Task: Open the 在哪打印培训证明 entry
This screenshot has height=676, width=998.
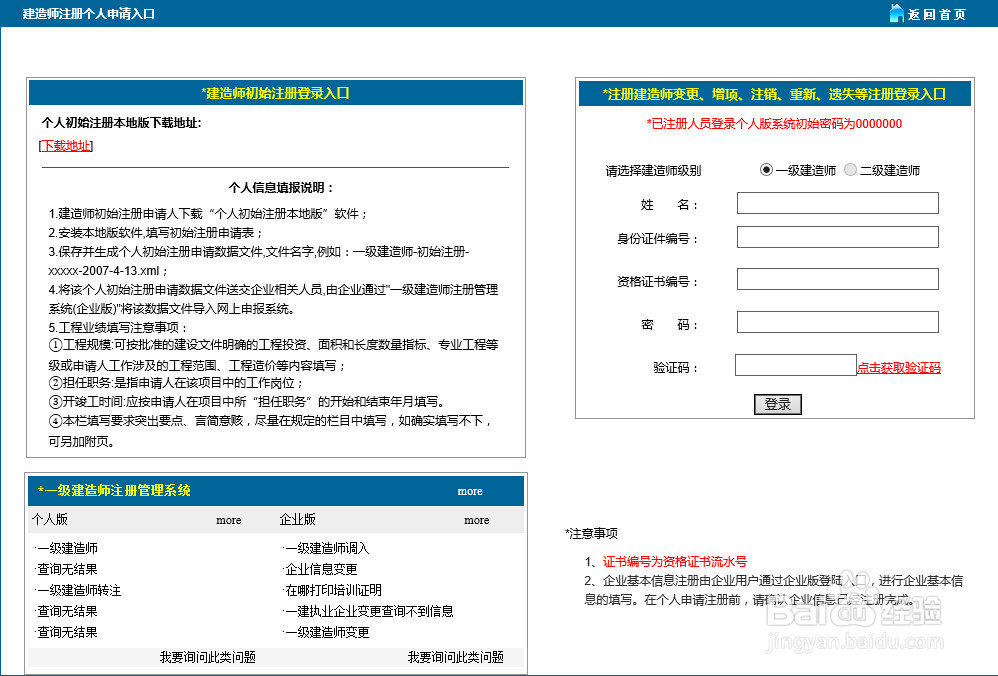Action: 333,590
